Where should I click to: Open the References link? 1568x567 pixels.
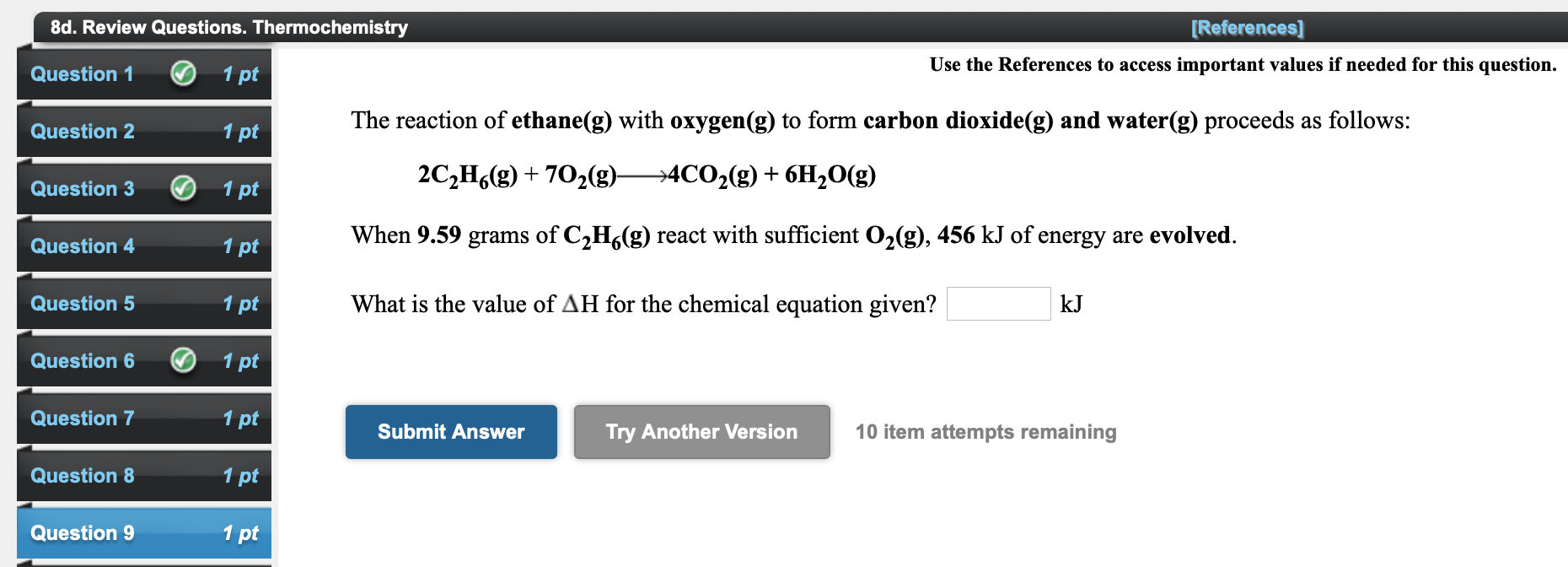click(1248, 27)
